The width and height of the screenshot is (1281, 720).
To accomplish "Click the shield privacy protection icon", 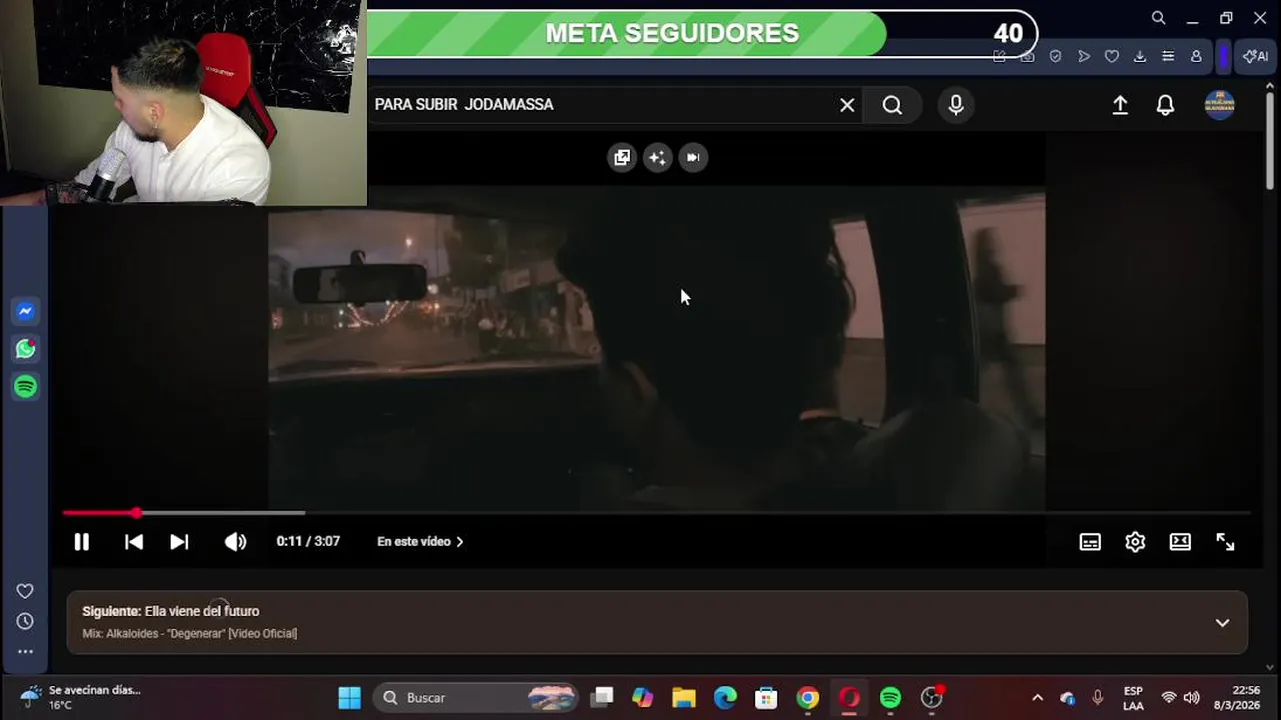I will (x=1055, y=57).
